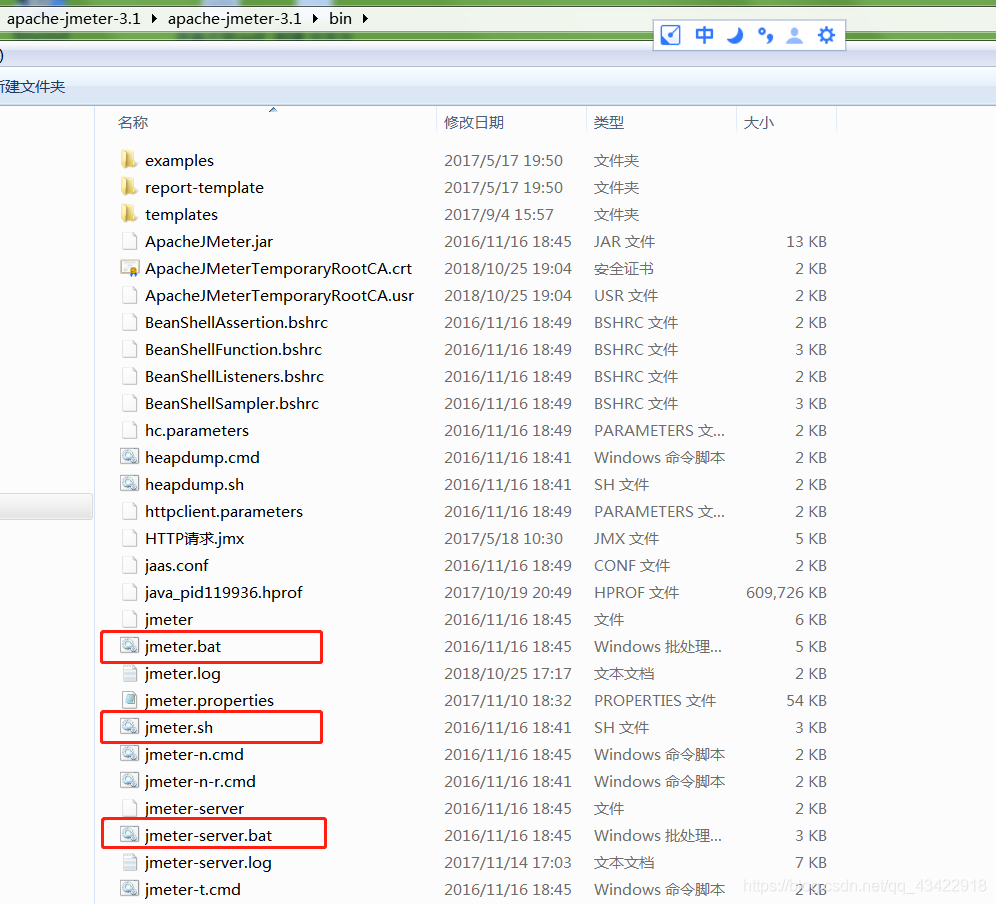The image size is (996, 904).
Task: Click the 安全证书 type cell
Action: coord(624,268)
